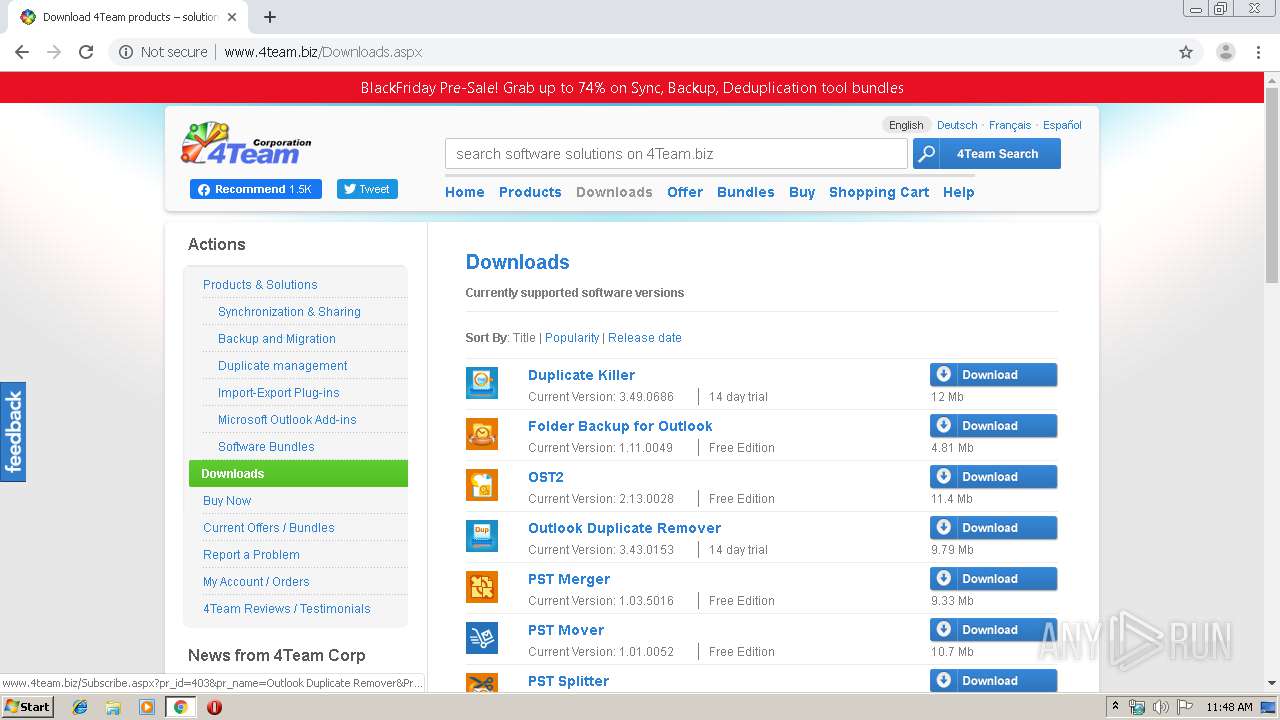This screenshot has width=1280, height=720.
Task: Click the BlackFriday Pre-Sale banner
Action: click(x=632, y=88)
